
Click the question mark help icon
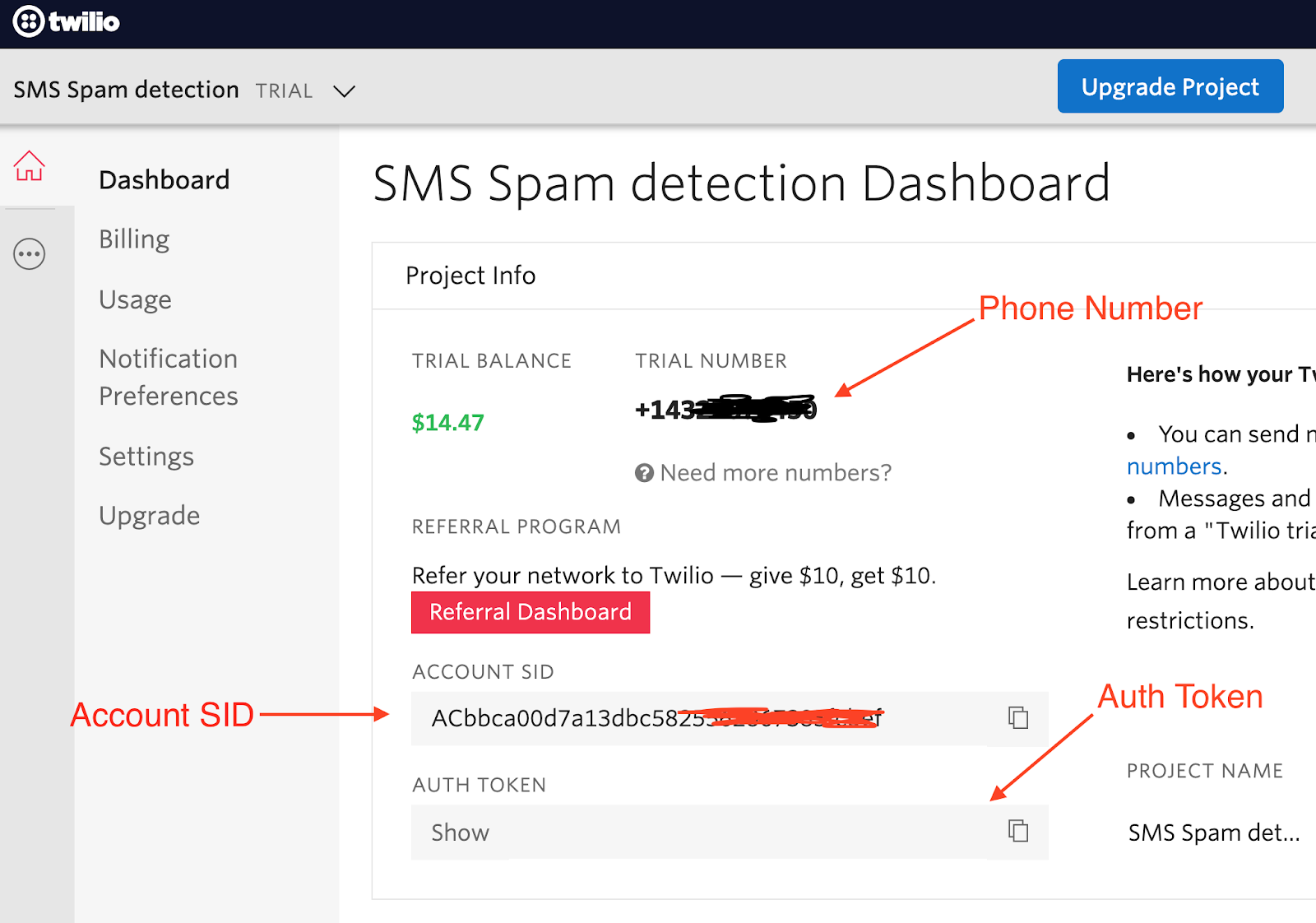(644, 473)
